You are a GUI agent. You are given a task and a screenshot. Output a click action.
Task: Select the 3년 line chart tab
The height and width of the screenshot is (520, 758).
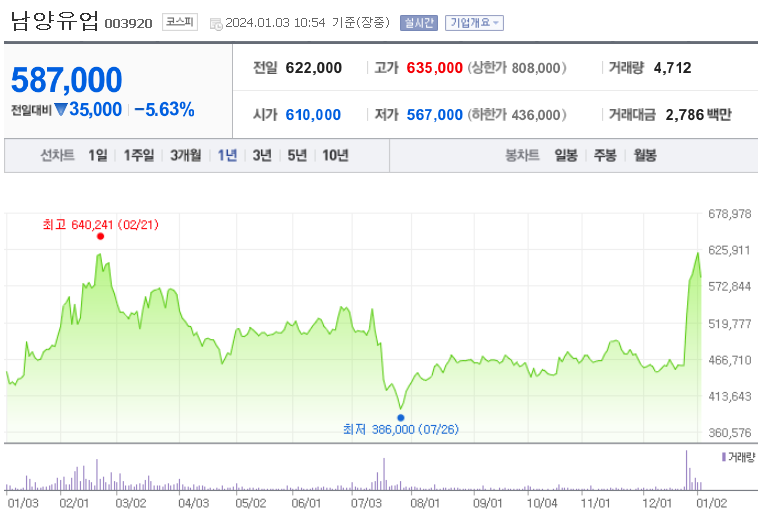pos(262,155)
